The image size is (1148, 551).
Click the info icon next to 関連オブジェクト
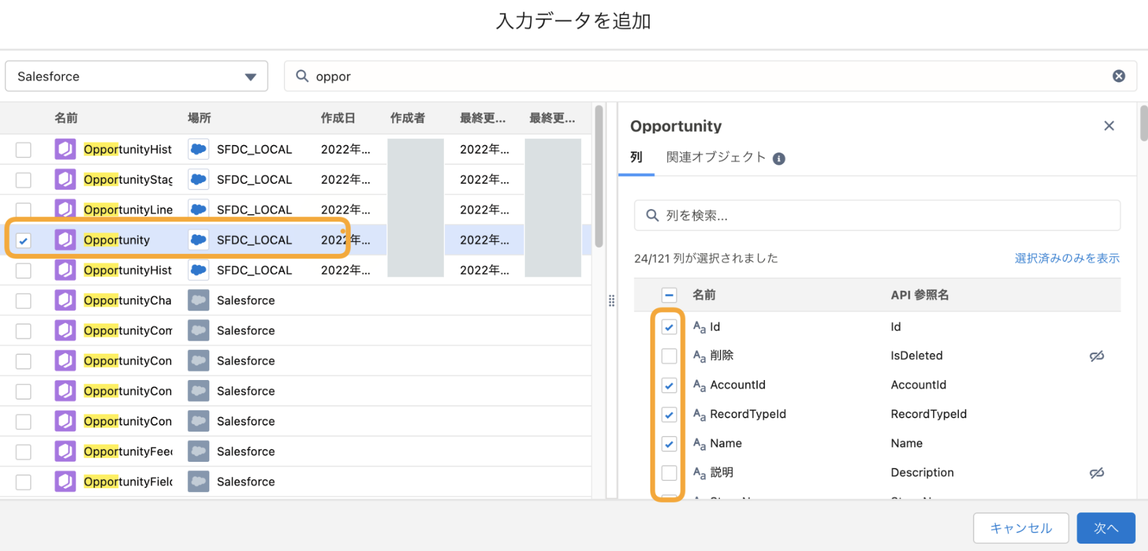click(x=779, y=158)
